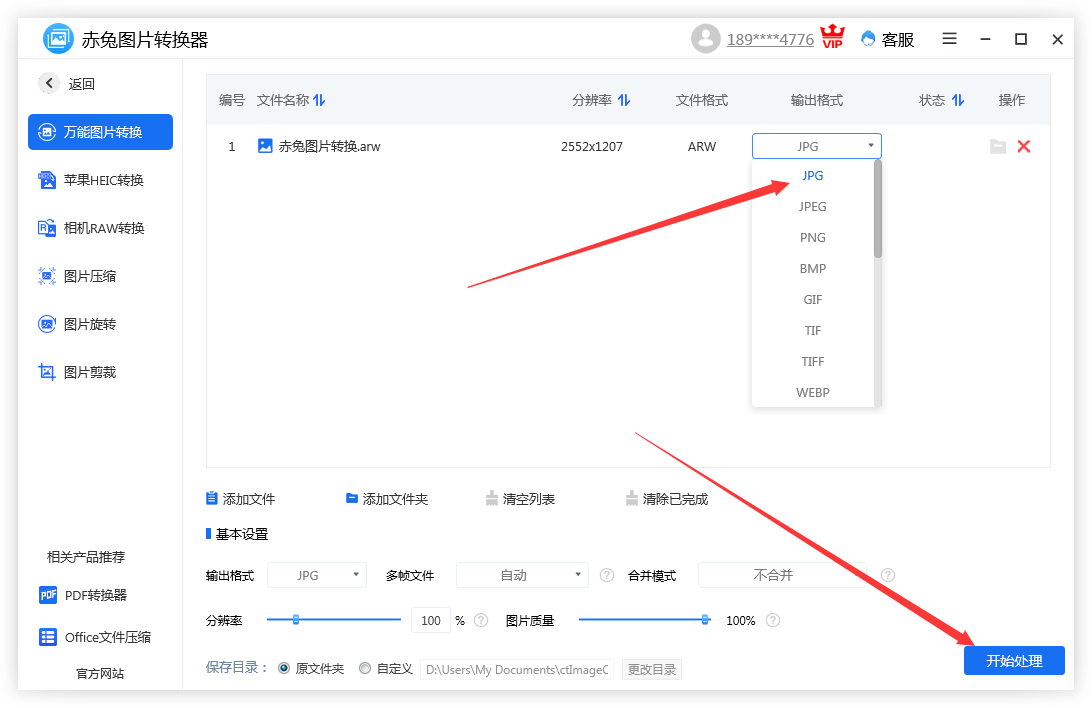
Task: Choose JPG from the format list
Action: (813, 175)
